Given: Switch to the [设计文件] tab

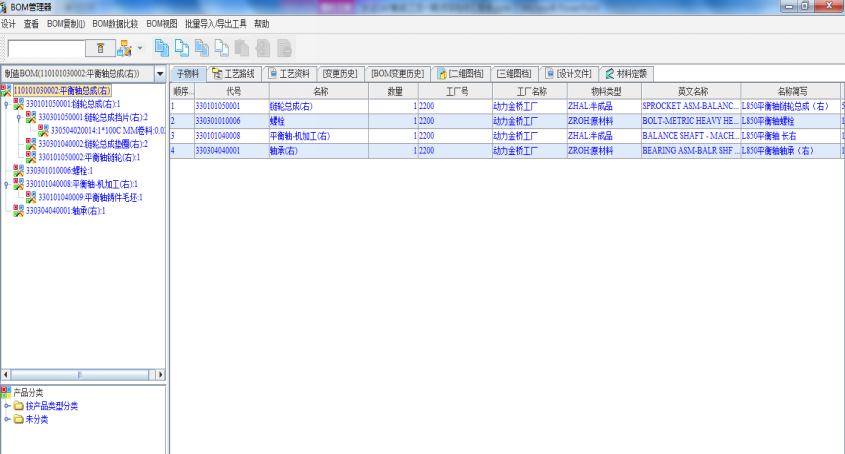Looking at the screenshot, I should 569,74.
